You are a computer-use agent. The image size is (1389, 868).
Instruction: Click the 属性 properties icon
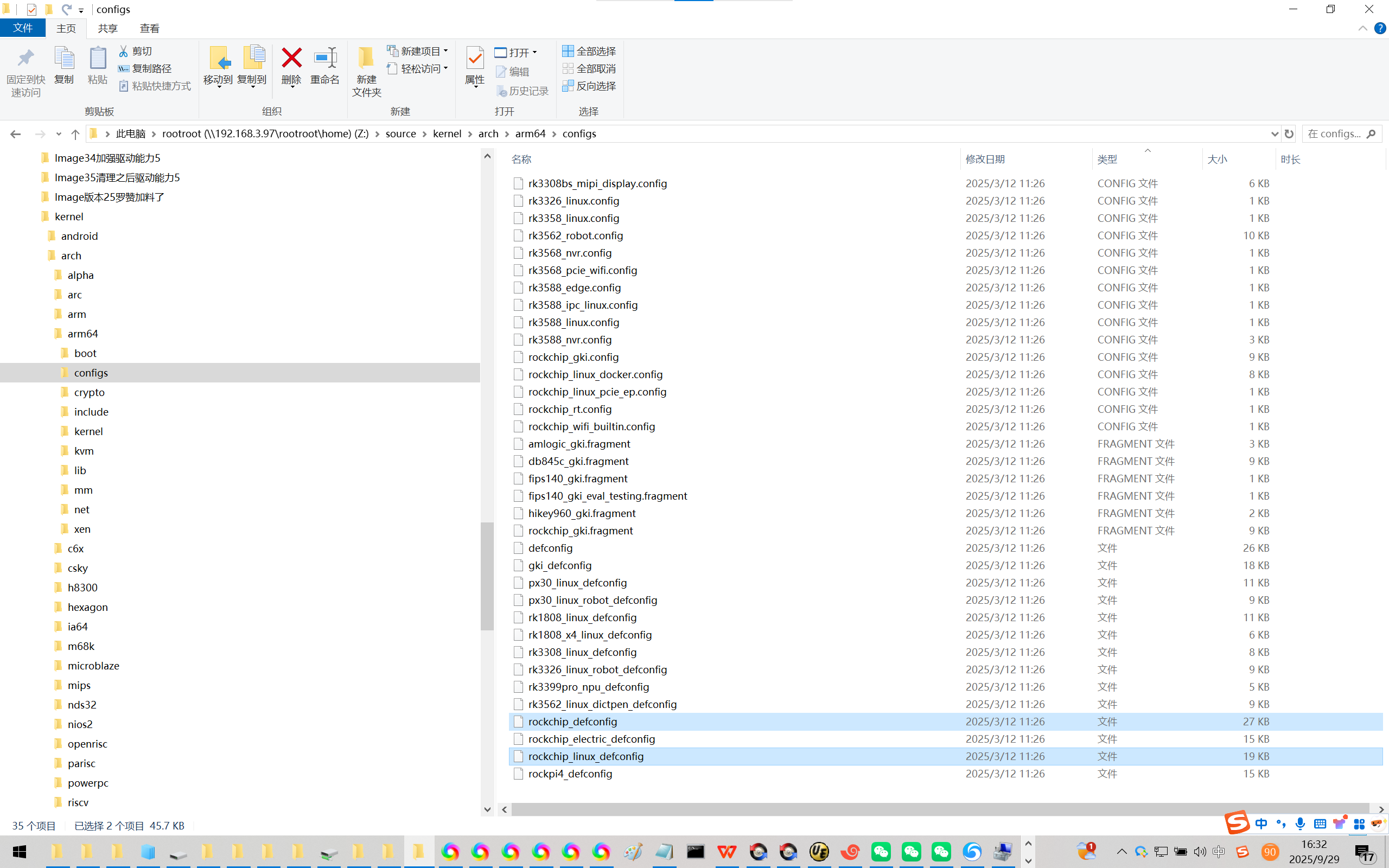tap(475, 58)
